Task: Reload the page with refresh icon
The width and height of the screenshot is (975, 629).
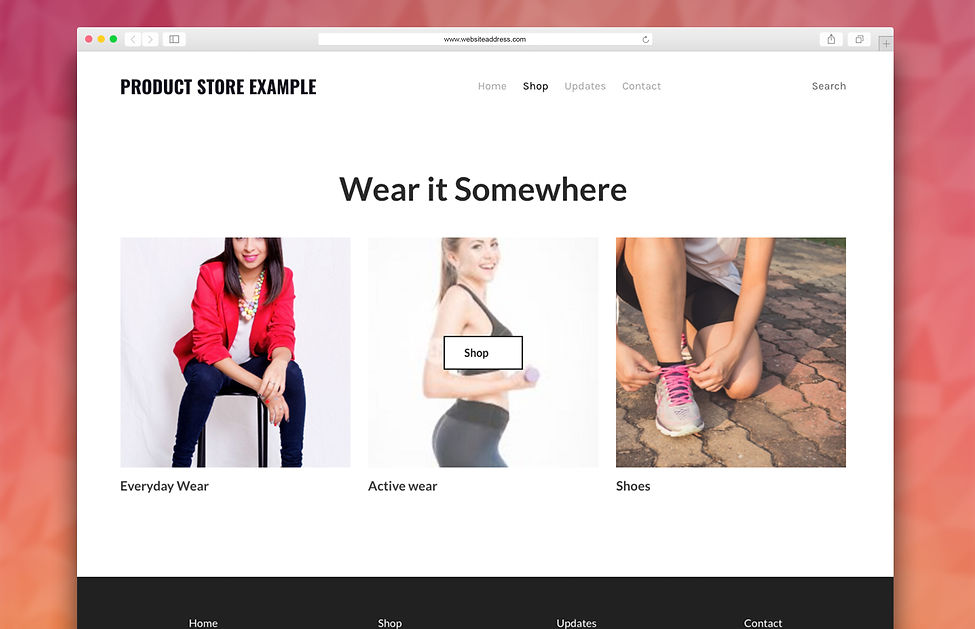Action: (645, 39)
